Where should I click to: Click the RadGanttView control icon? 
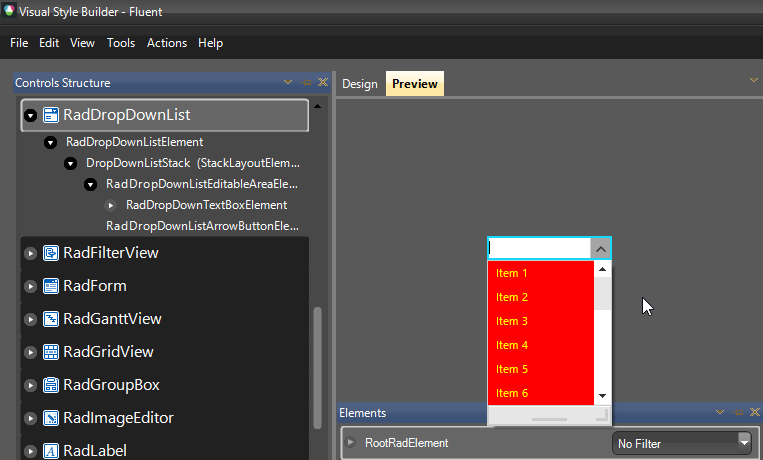point(50,320)
